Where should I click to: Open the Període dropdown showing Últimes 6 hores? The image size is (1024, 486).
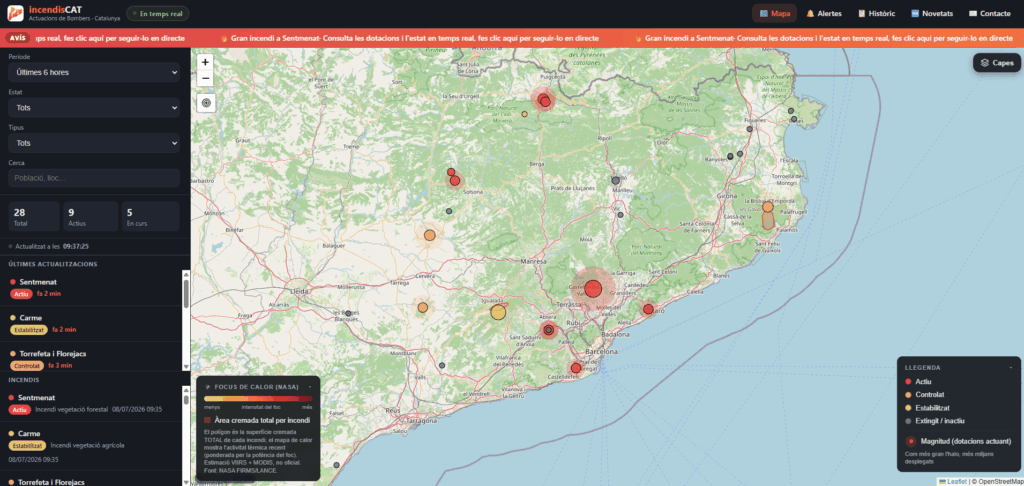(x=94, y=72)
